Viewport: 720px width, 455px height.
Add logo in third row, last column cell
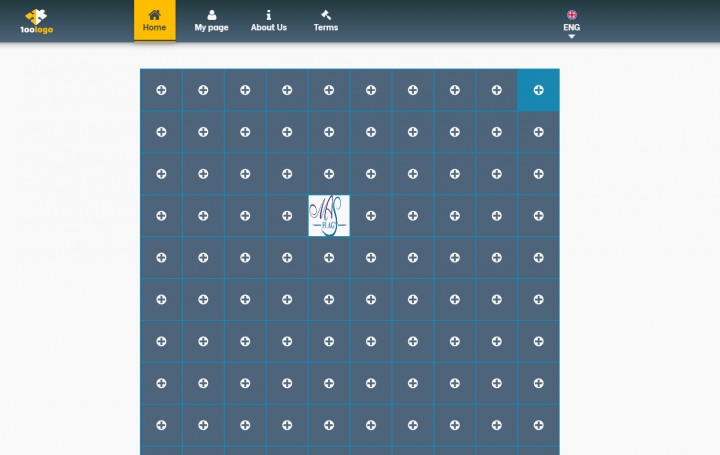(539, 174)
